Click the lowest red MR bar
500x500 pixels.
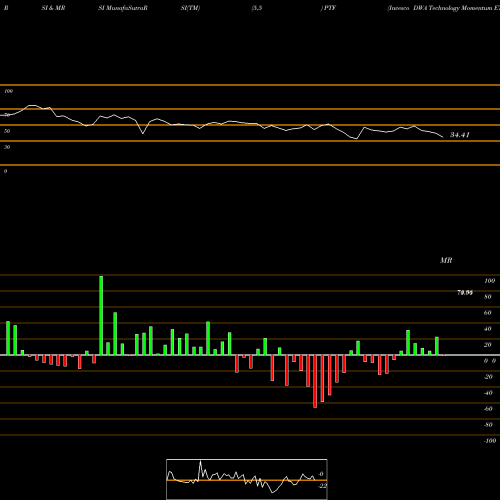(x=315, y=381)
